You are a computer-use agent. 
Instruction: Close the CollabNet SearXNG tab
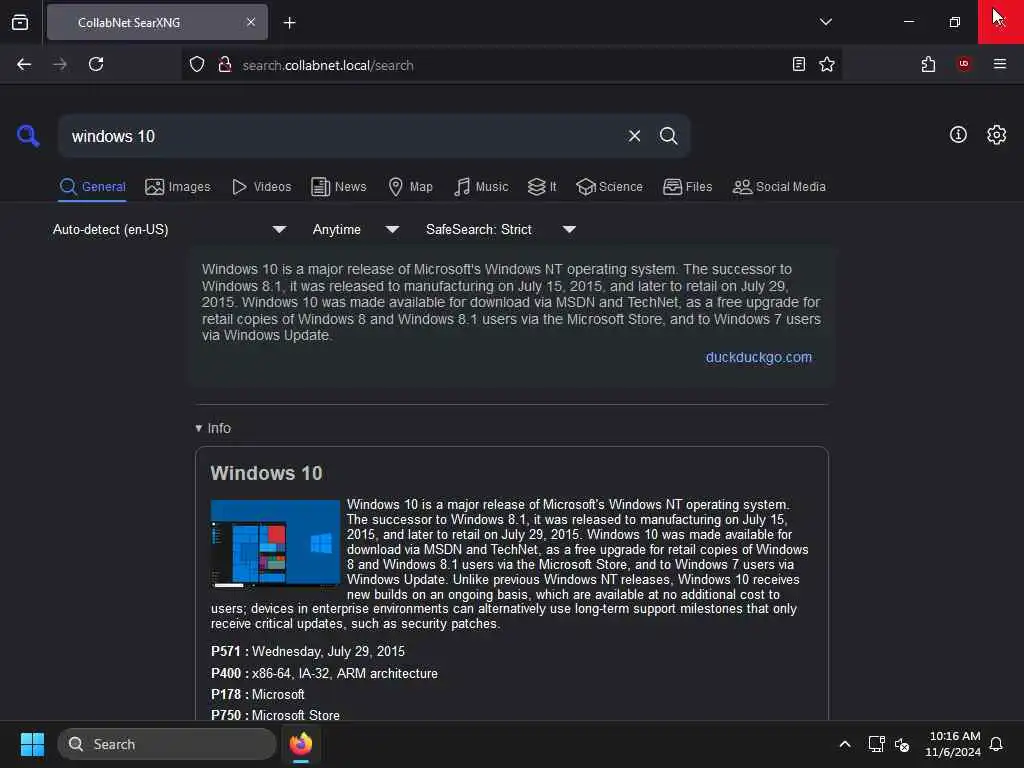pyautogui.click(x=251, y=22)
